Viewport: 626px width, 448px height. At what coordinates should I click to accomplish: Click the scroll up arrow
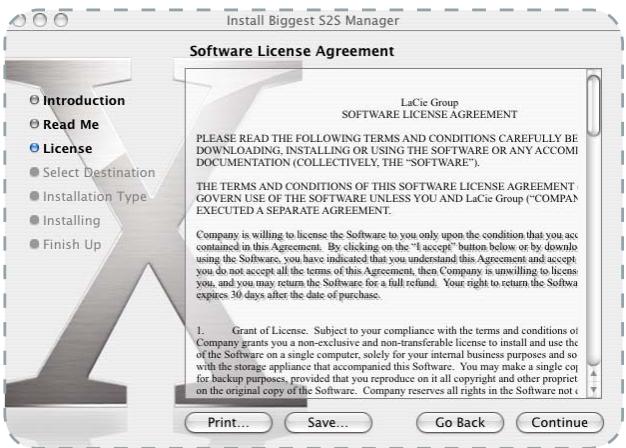click(x=594, y=374)
